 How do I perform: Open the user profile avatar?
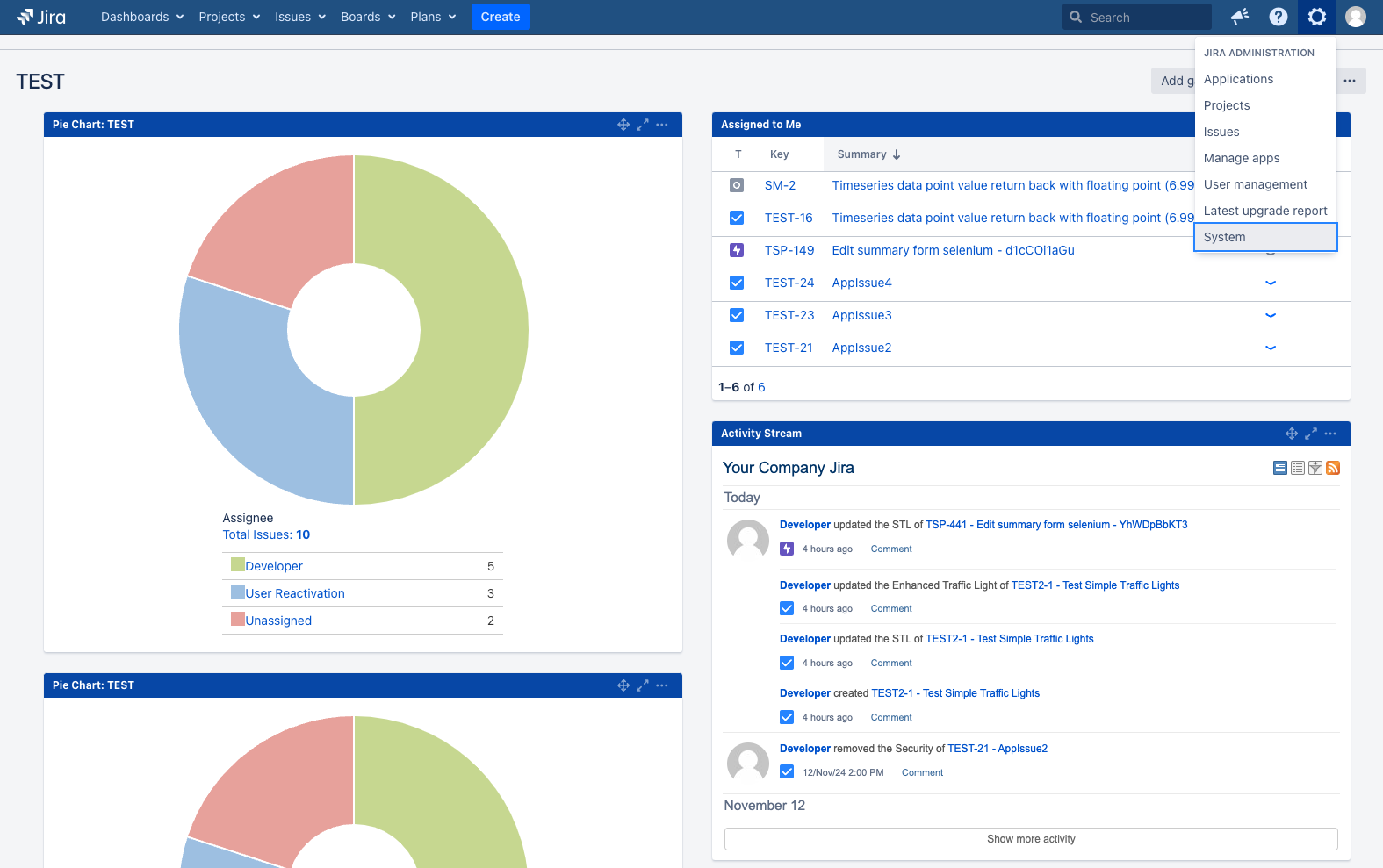pos(1356,17)
